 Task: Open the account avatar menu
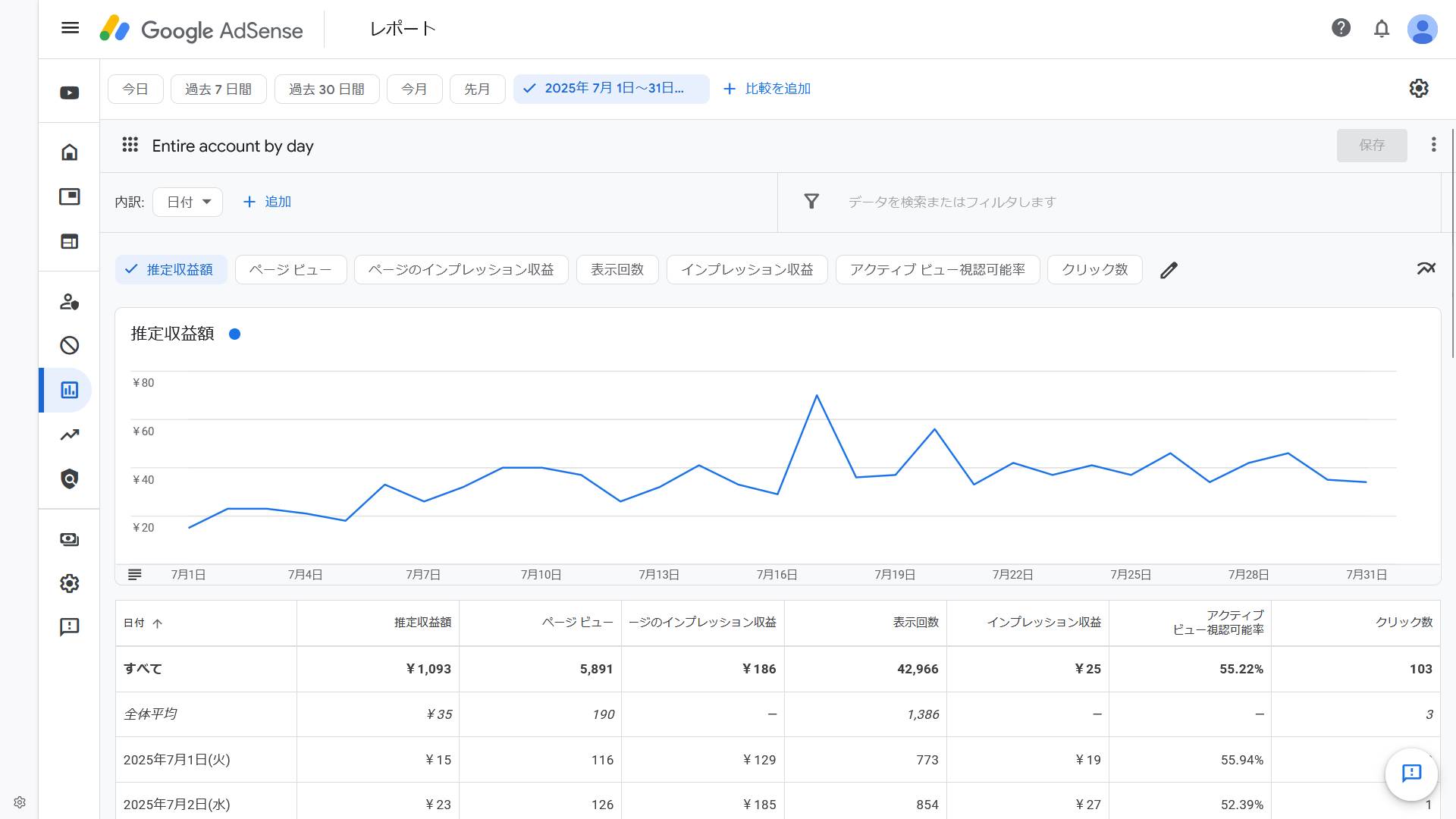(x=1422, y=29)
